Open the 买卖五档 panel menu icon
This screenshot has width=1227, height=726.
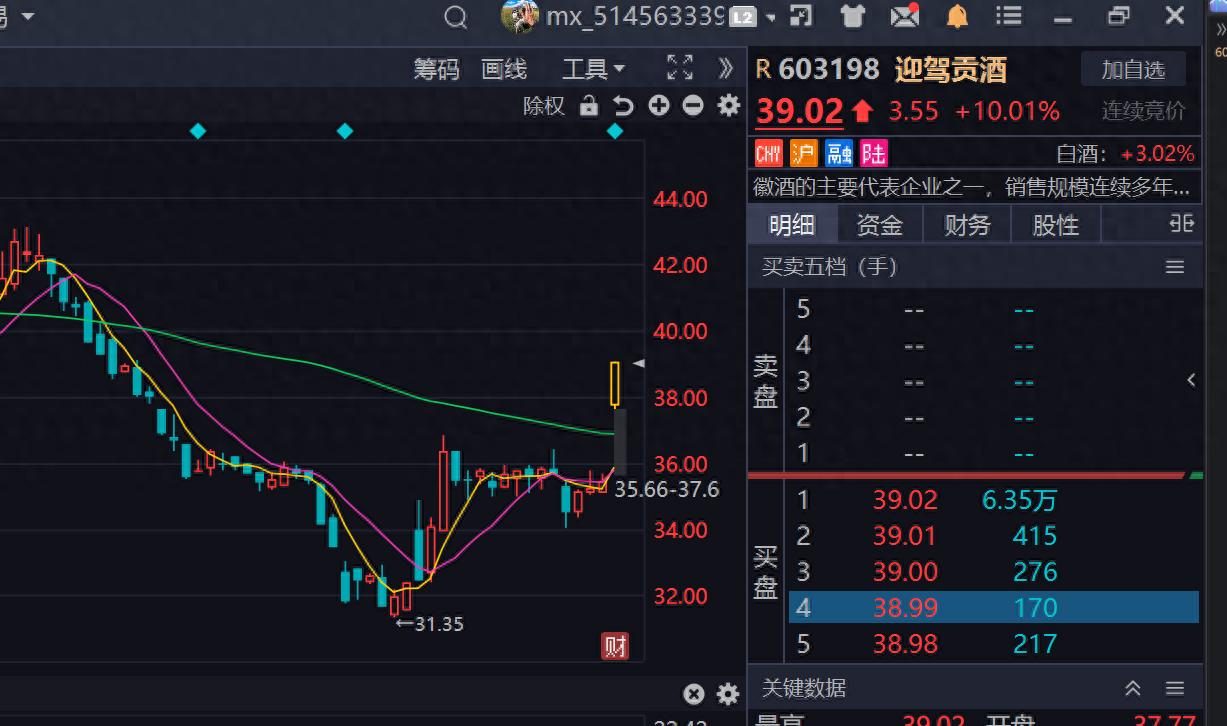point(1175,267)
